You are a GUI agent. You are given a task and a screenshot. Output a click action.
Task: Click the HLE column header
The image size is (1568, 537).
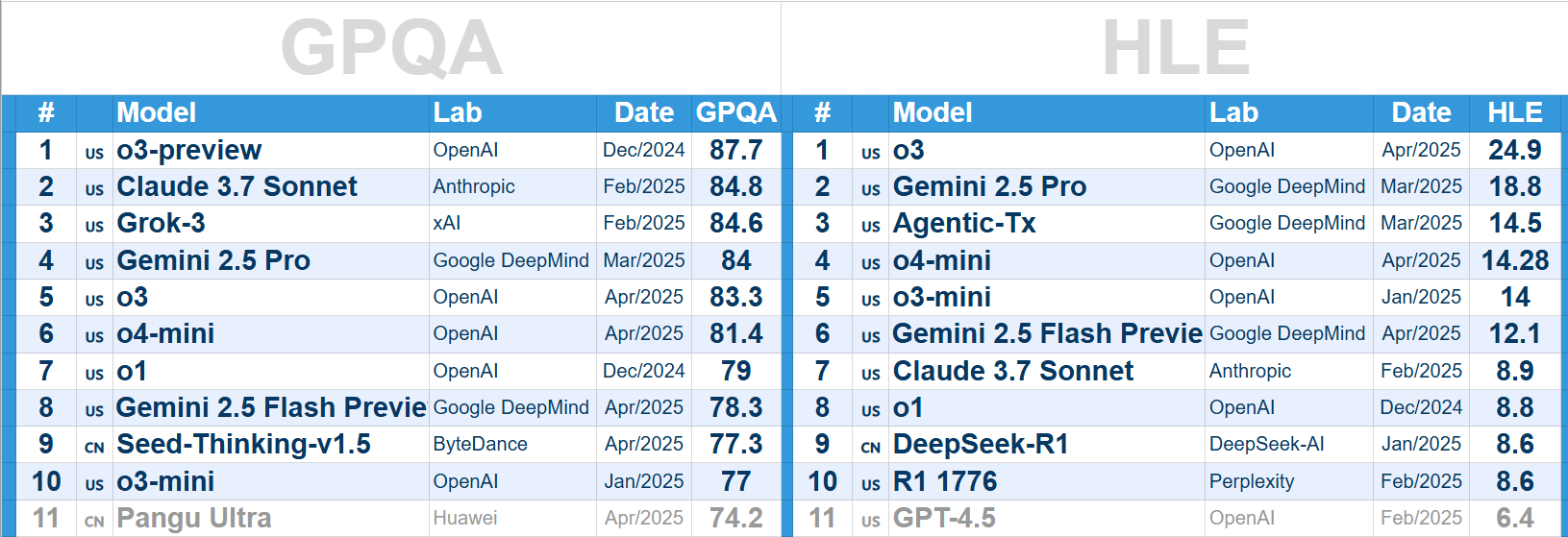(1515, 113)
